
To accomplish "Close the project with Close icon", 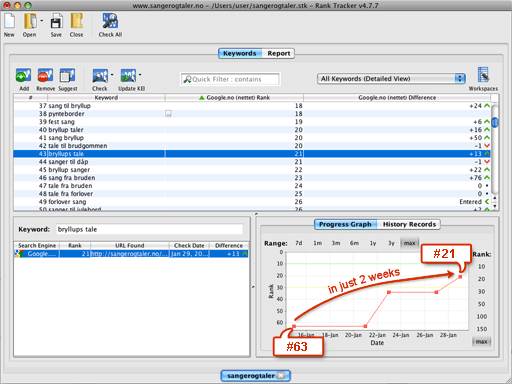I will (77, 21).
